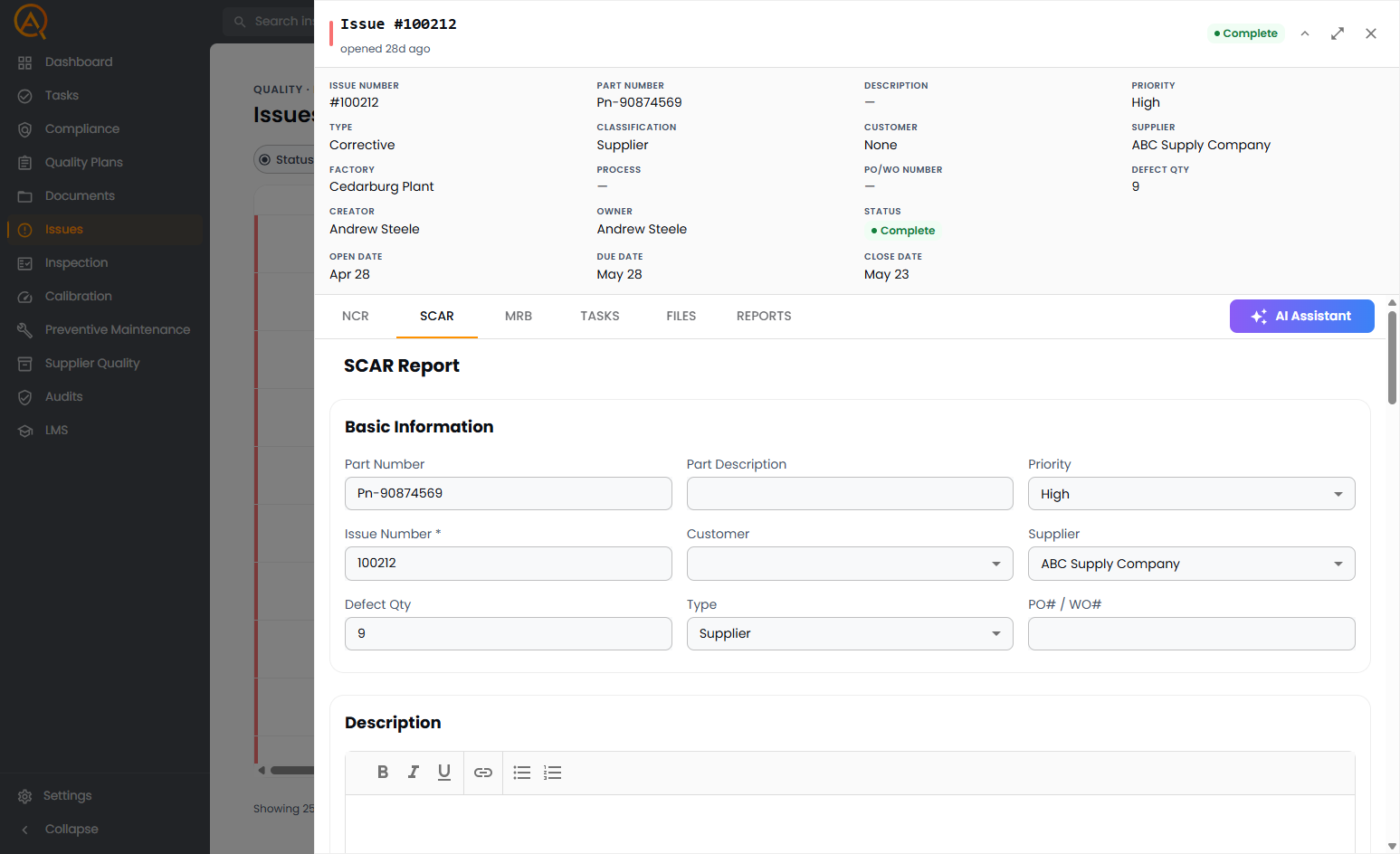Click the Issue Number input field

[508, 564]
